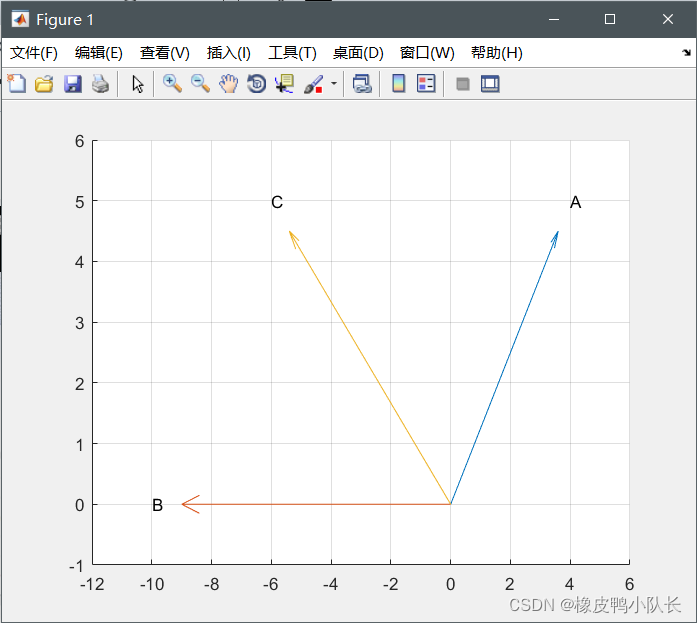Dock the figure using the menu bar arrow
This screenshot has width=697, height=623.
[x=686, y=52]
